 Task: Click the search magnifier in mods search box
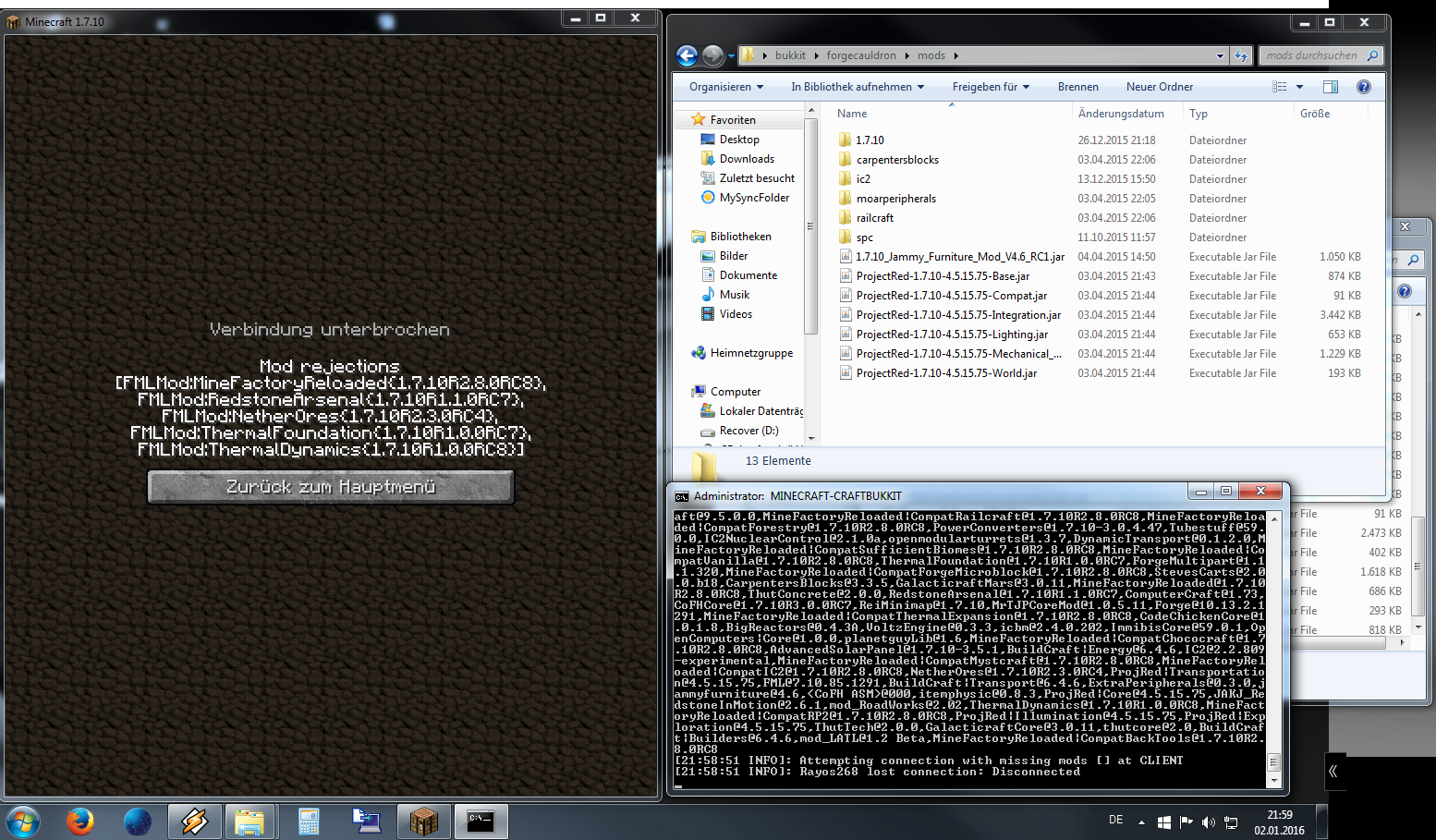click(x=1372, y=55)
